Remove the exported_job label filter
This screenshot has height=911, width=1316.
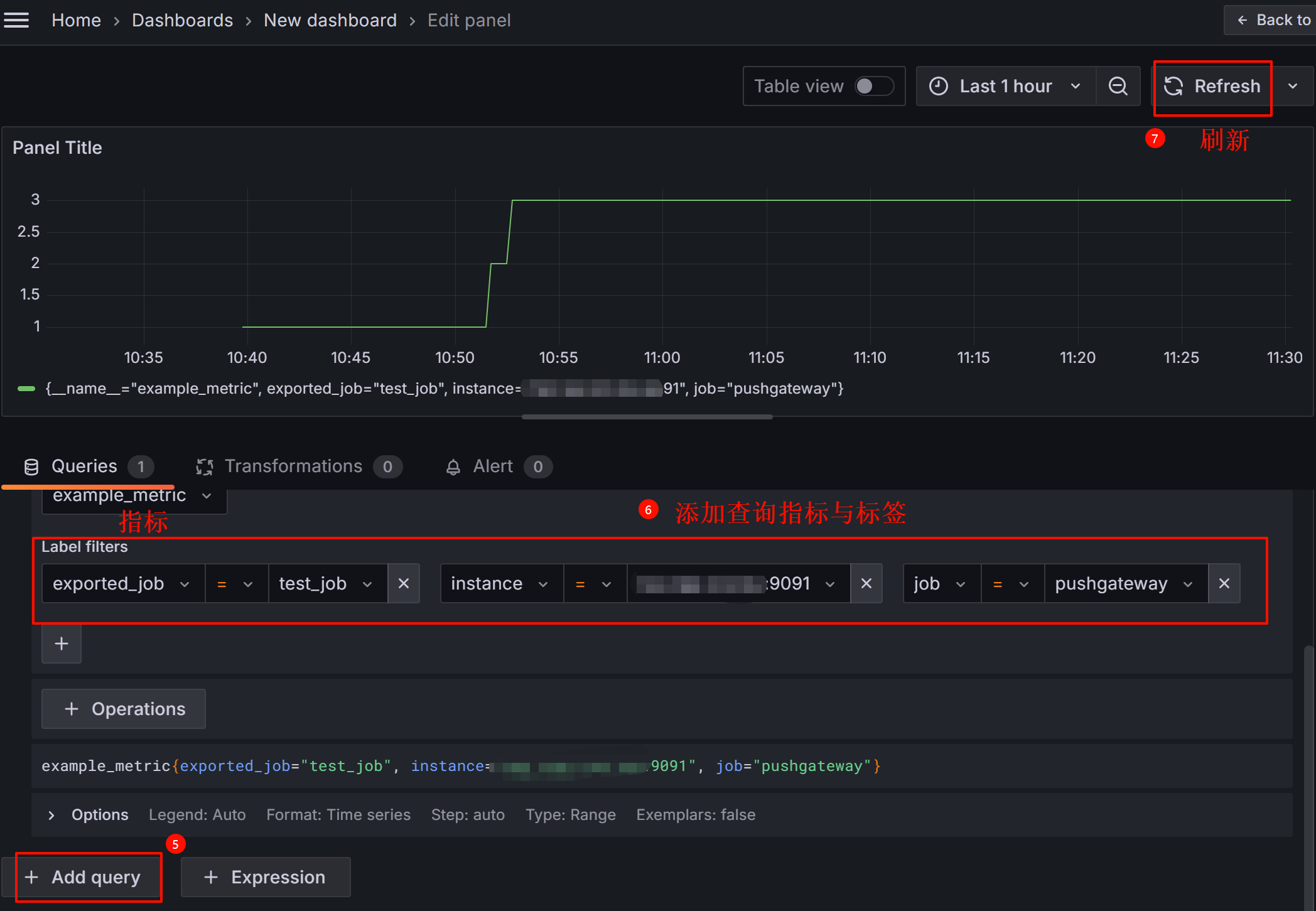404,584
